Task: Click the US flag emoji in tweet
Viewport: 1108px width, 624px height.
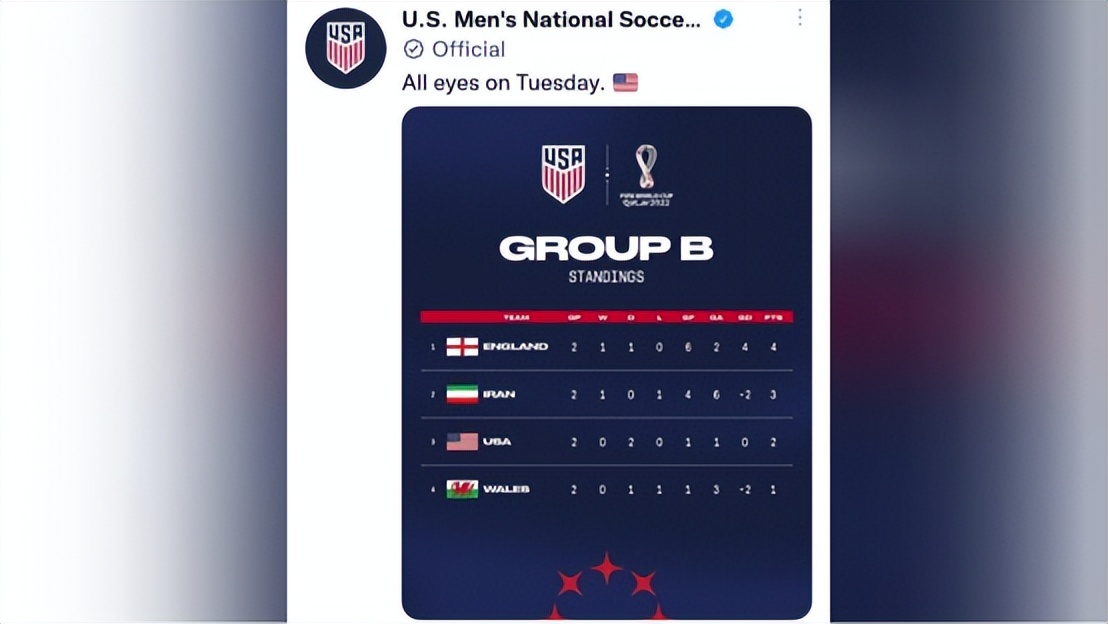Action: (x=626, y=82)
